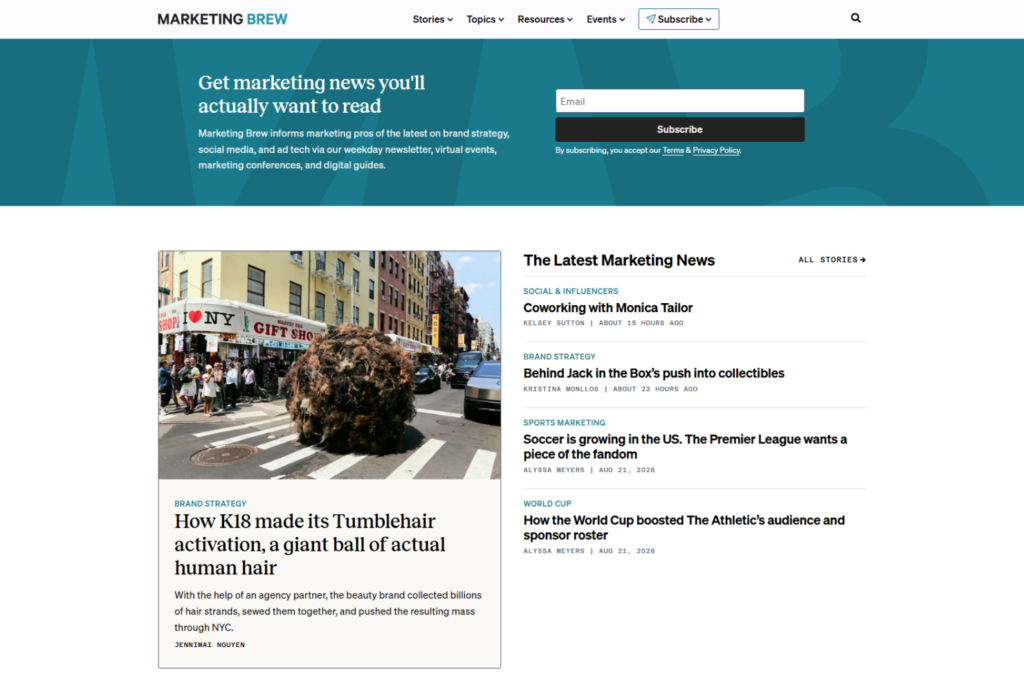
Task: Open Sports Marketing category
Action: 564,422
